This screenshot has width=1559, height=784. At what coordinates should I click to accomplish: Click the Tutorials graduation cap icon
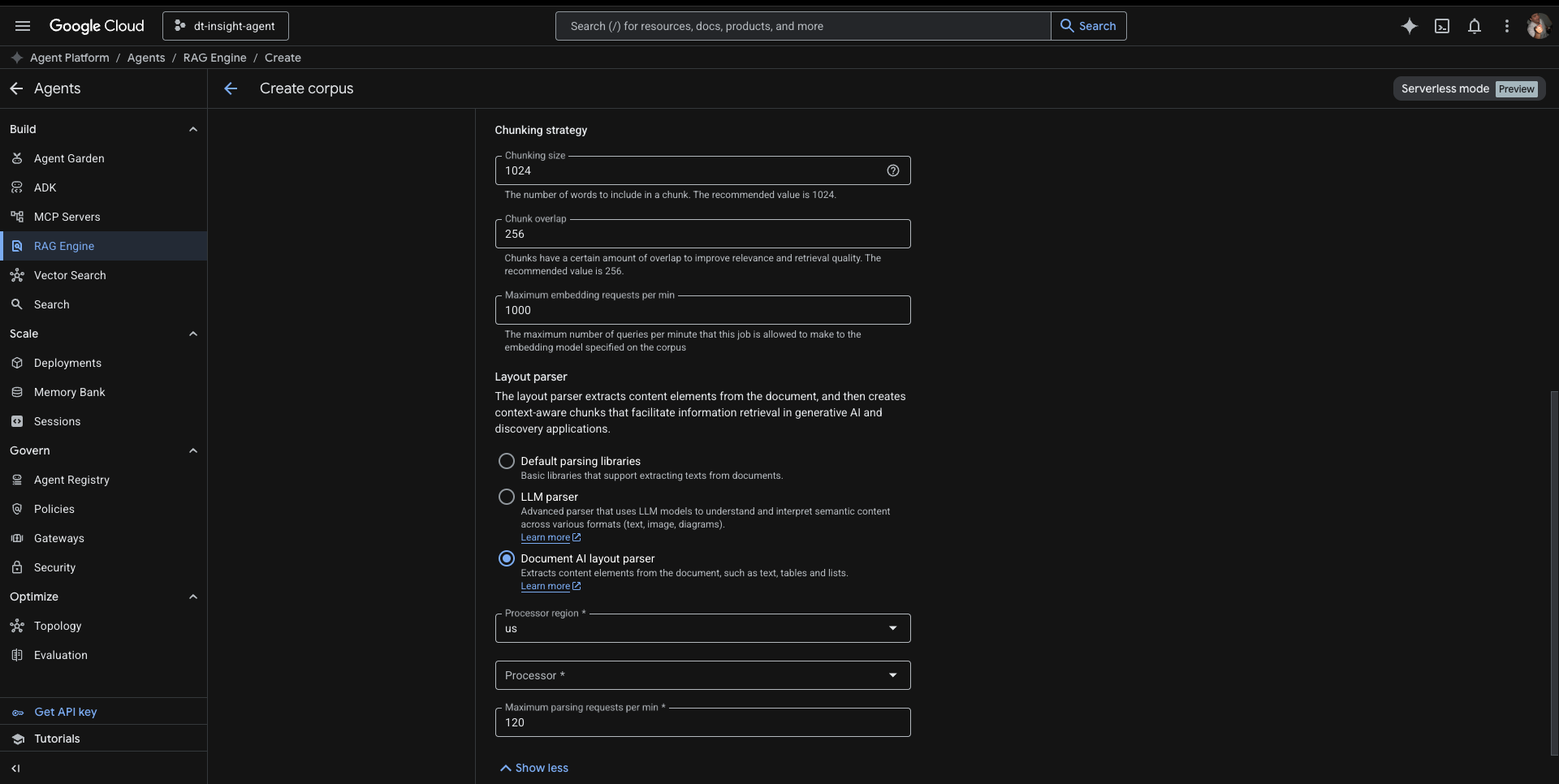[x=18, y=739]
